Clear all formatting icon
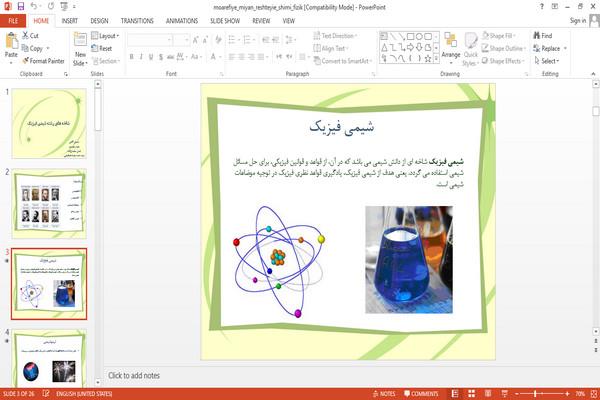The image size is (600, 400). 218,39
